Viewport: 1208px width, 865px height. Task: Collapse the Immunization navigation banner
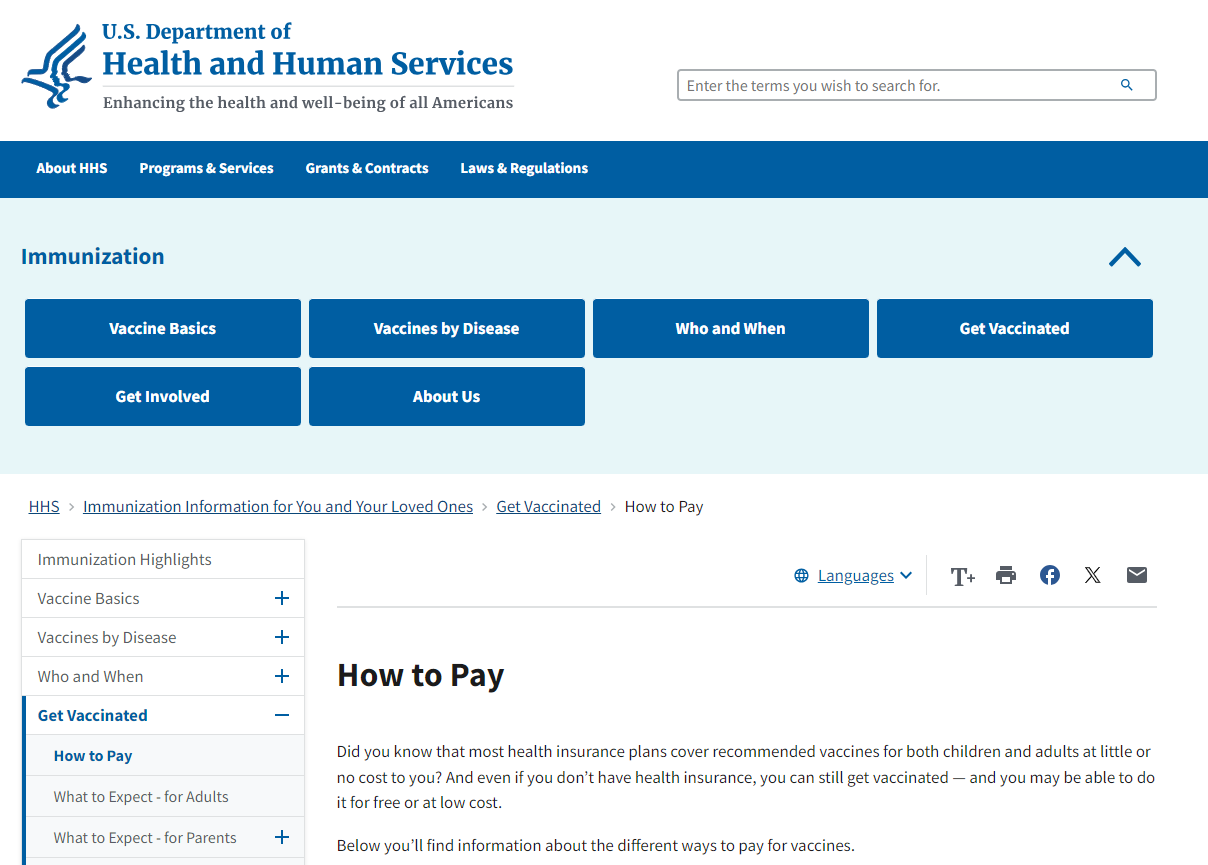click(1124, 257)
